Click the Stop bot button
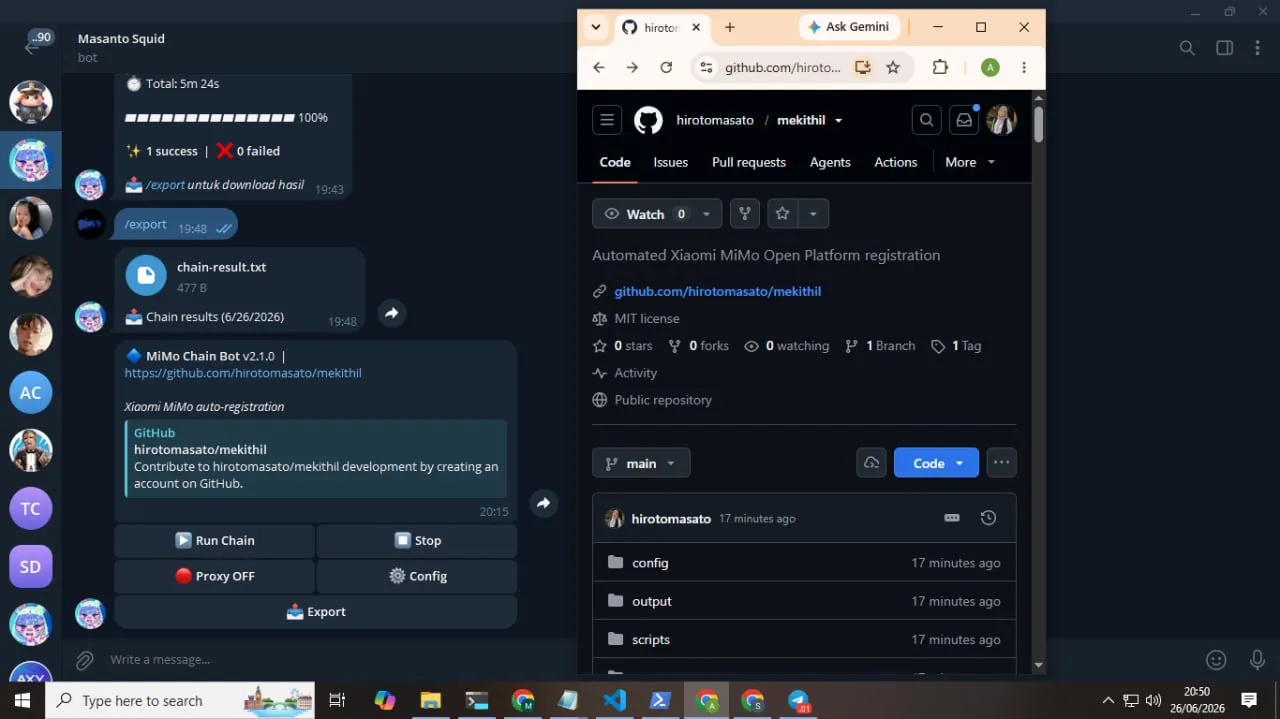 [x=417, y=541]
